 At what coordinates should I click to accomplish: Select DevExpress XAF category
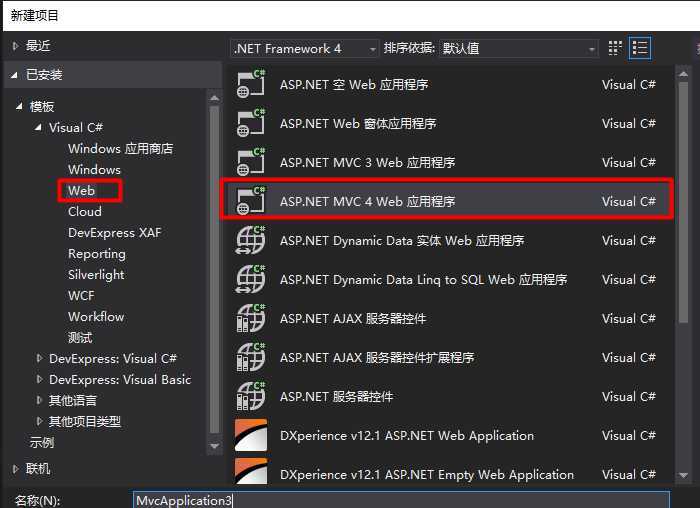tap(114, 233)
